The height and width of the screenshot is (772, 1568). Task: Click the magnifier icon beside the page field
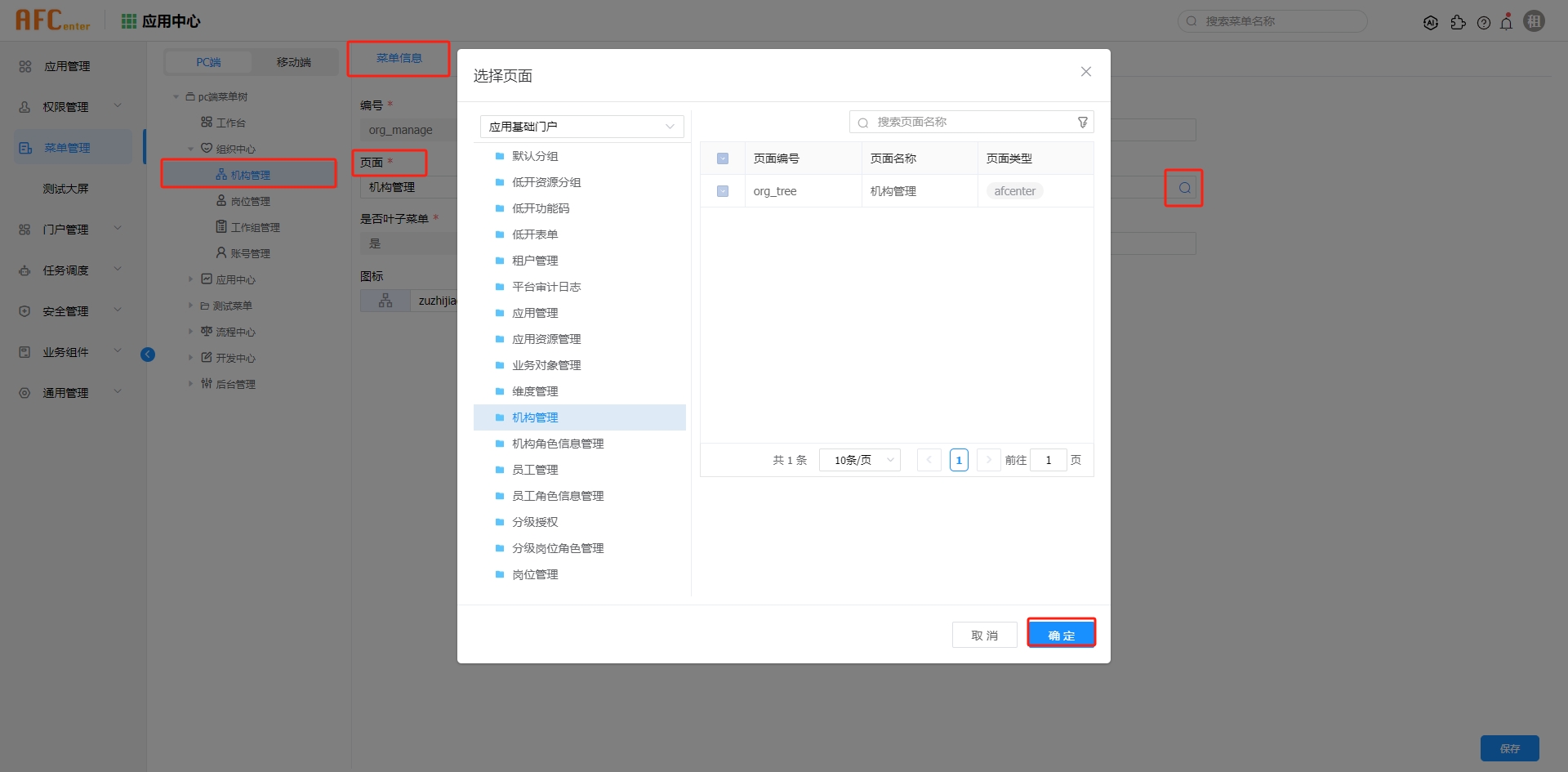point(1183,187)
